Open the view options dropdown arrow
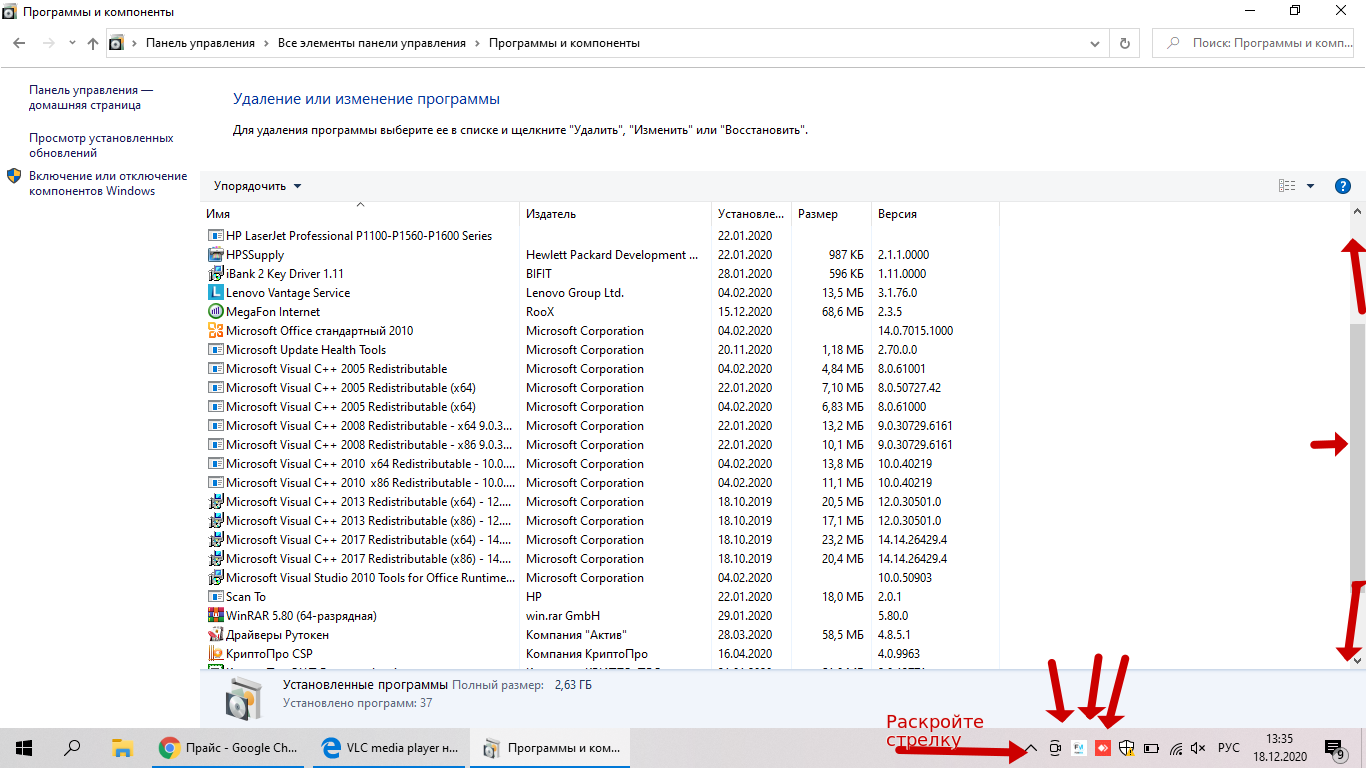 pyautogui.click(x=1310, y=186)
